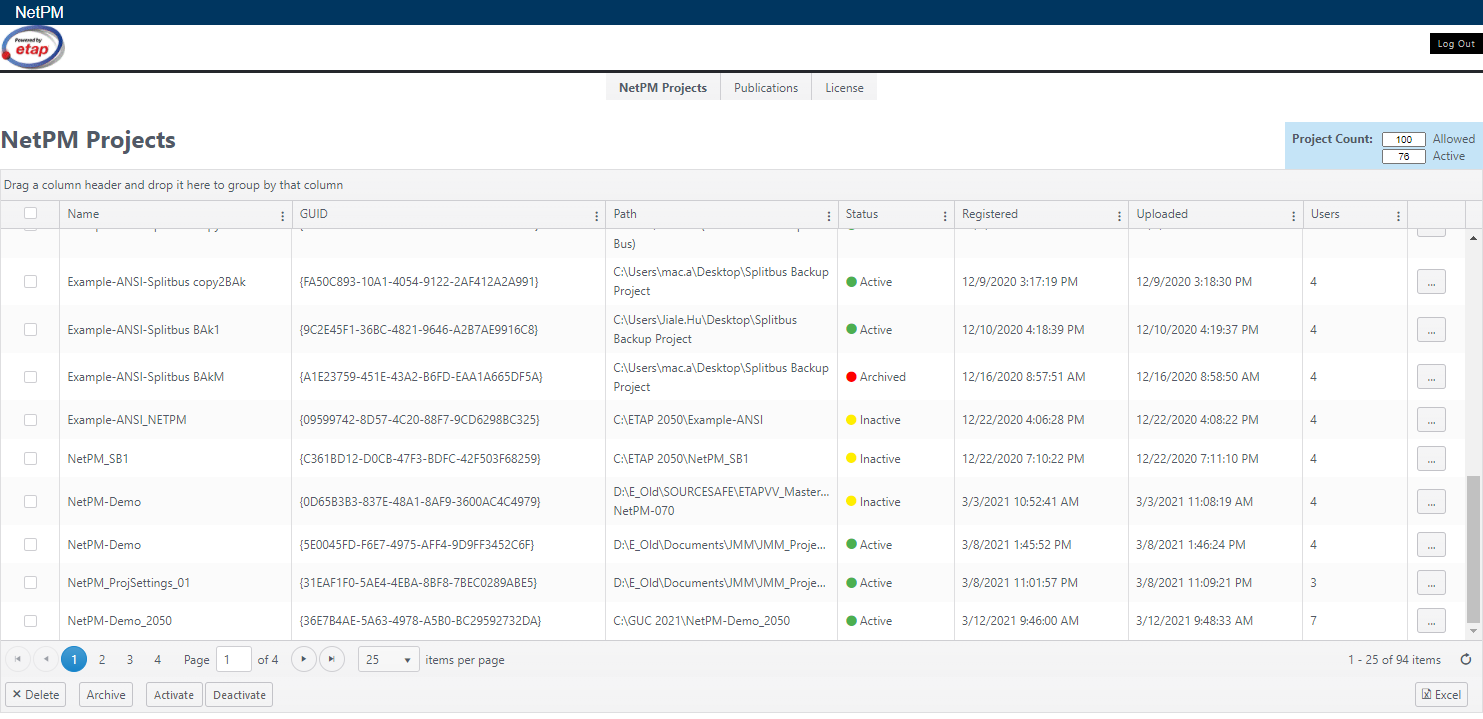Image resolution: width=1483 pixels, height=719 pixels.
Task: Open options for NetPM-Demo row registered 3/8/2021 1:45:52 PM
Action: [x=1431, y=545]
